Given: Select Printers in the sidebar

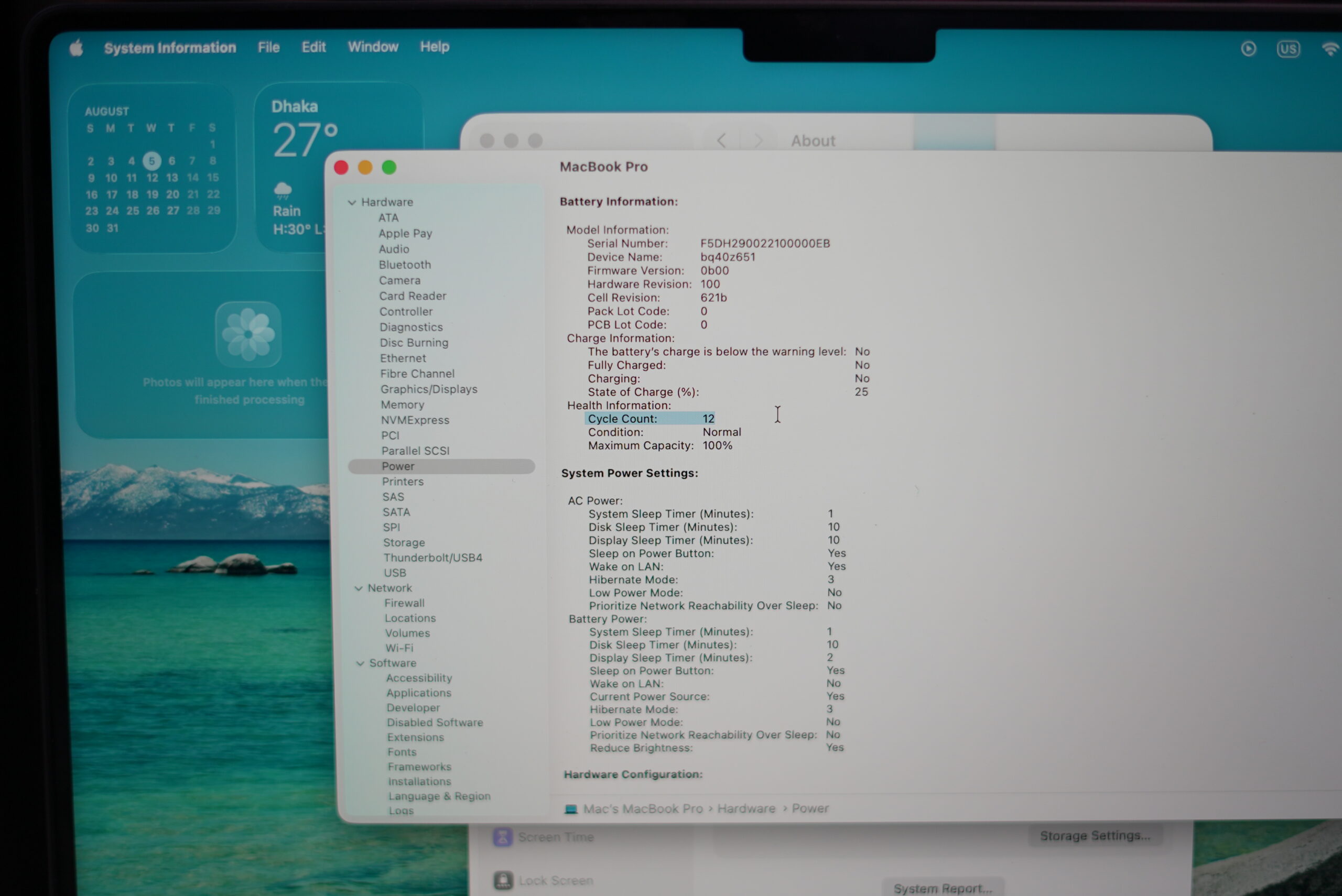Looking at the screenshot, I should [403, 482].
